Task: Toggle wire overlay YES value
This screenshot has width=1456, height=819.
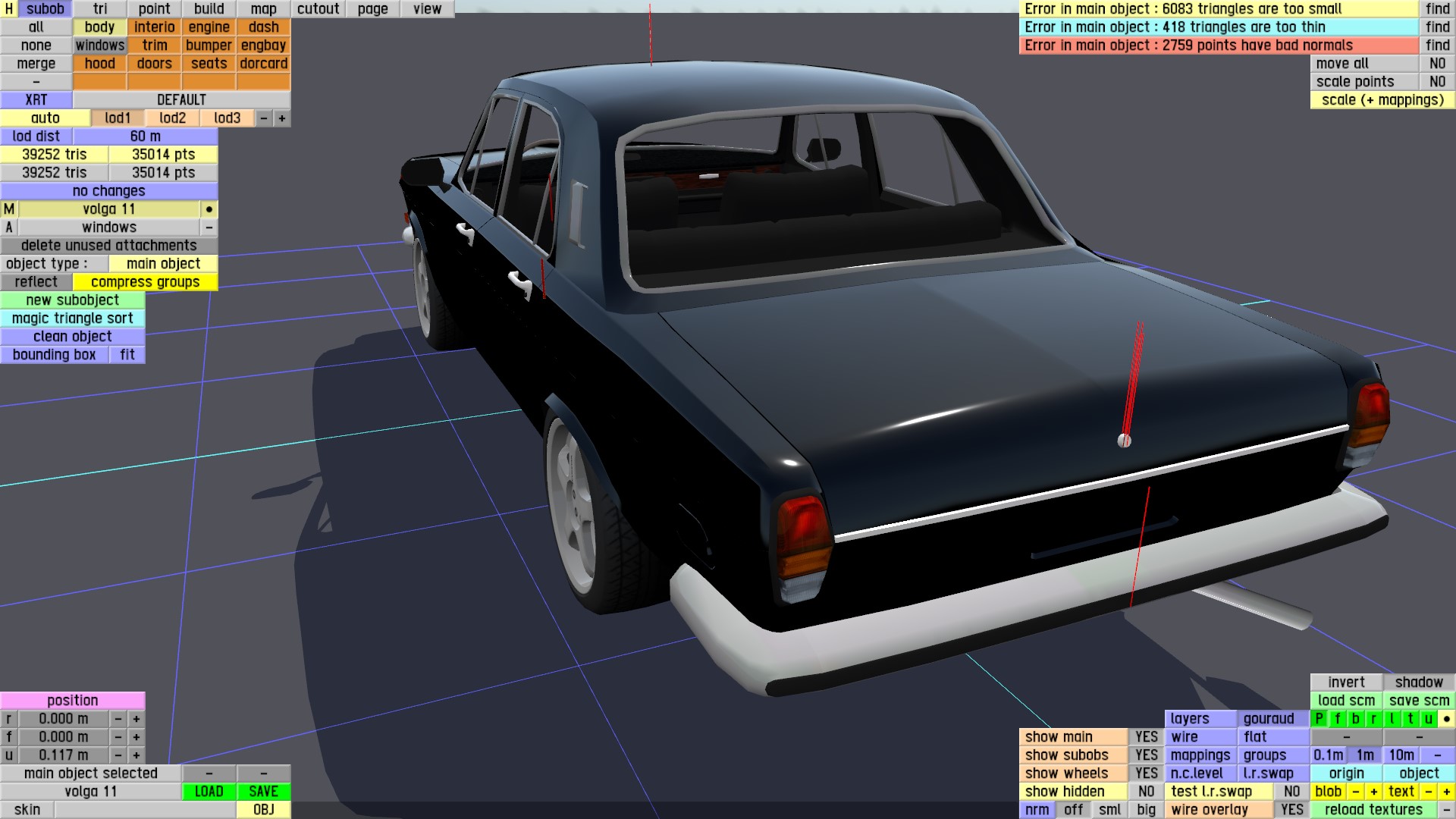Action: coord(1291,810)
